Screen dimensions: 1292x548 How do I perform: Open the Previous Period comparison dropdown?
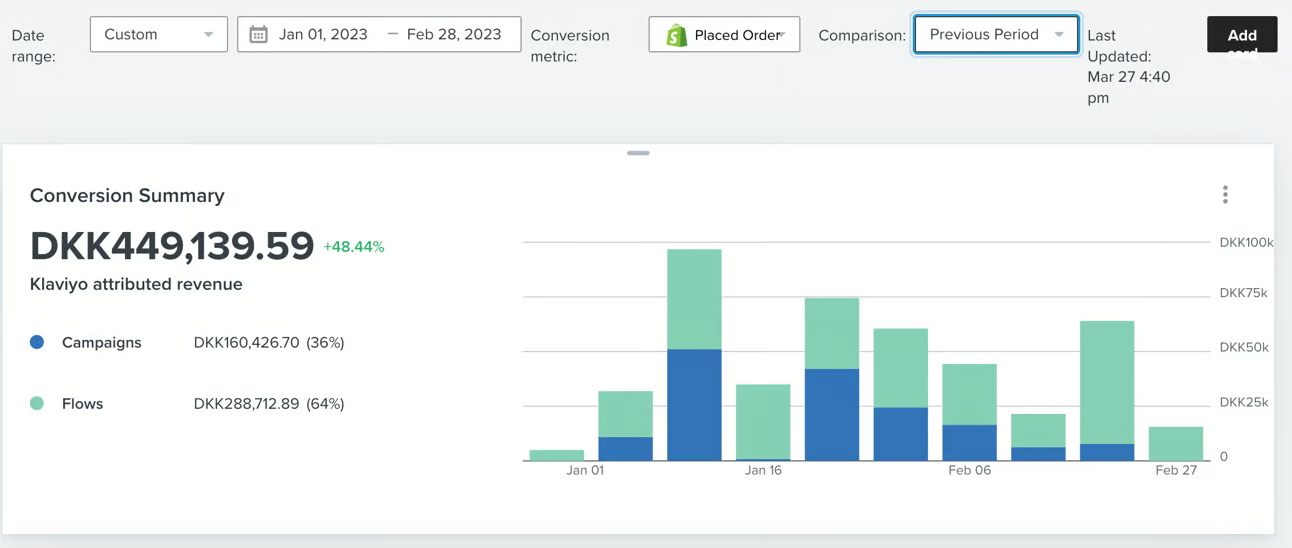click(996, 35)
